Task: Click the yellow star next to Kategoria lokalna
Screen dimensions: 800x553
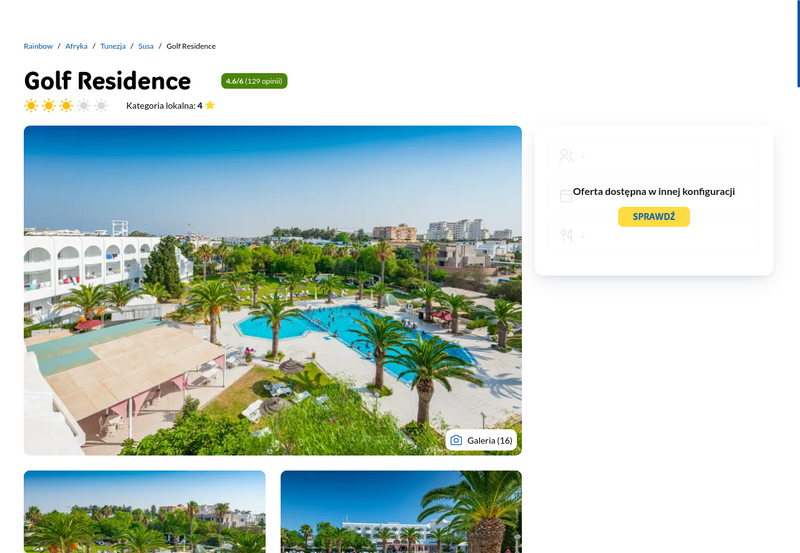Action: pyautogui.click(x=210, y=105)
